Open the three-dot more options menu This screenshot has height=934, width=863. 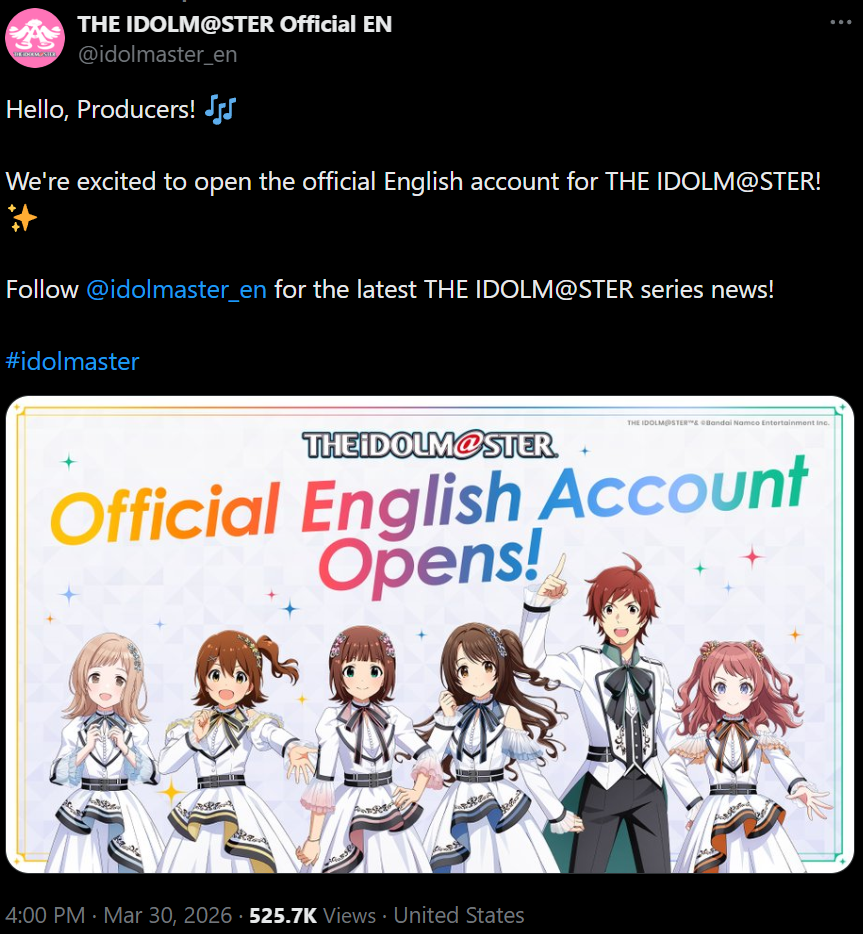coord(840,22)
